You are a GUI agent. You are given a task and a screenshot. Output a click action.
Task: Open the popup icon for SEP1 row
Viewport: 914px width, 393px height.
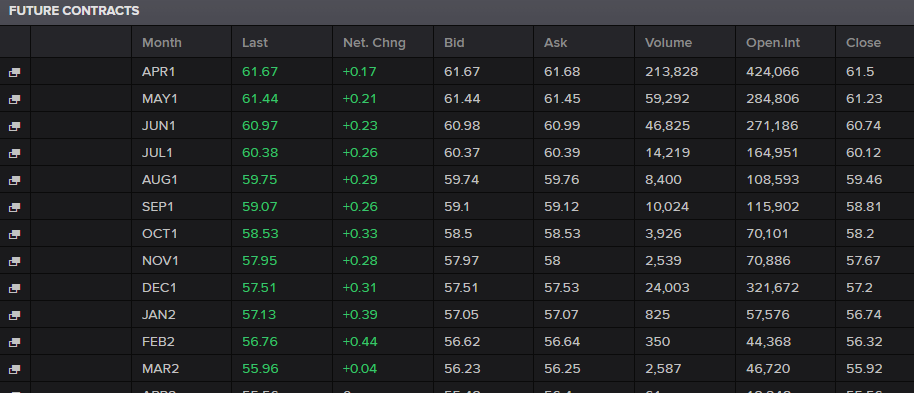tap(15, 207)
